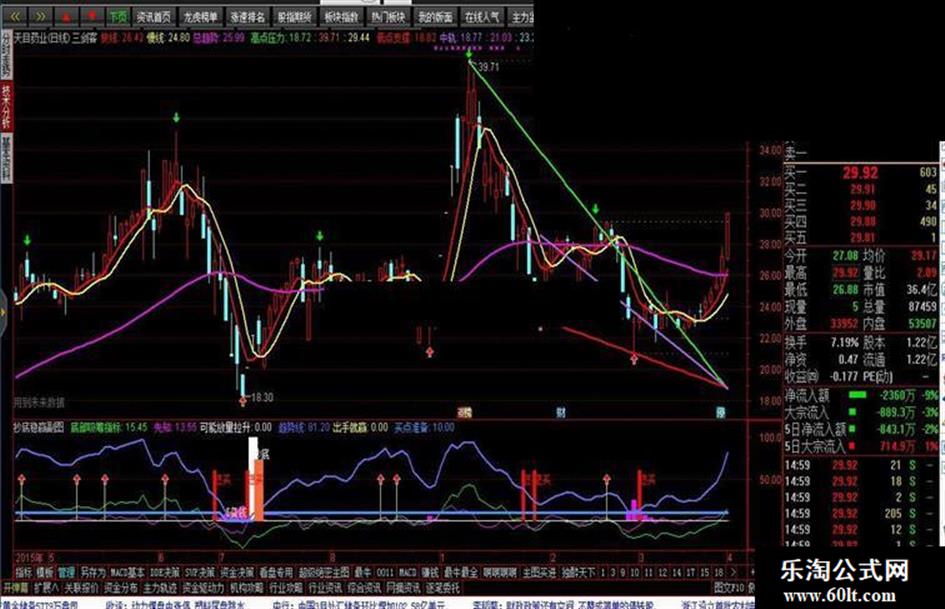This screenshot has width=945, height=609.
Task: Open 关联报价 bottom tab
Action: click(x=81, y=587)
